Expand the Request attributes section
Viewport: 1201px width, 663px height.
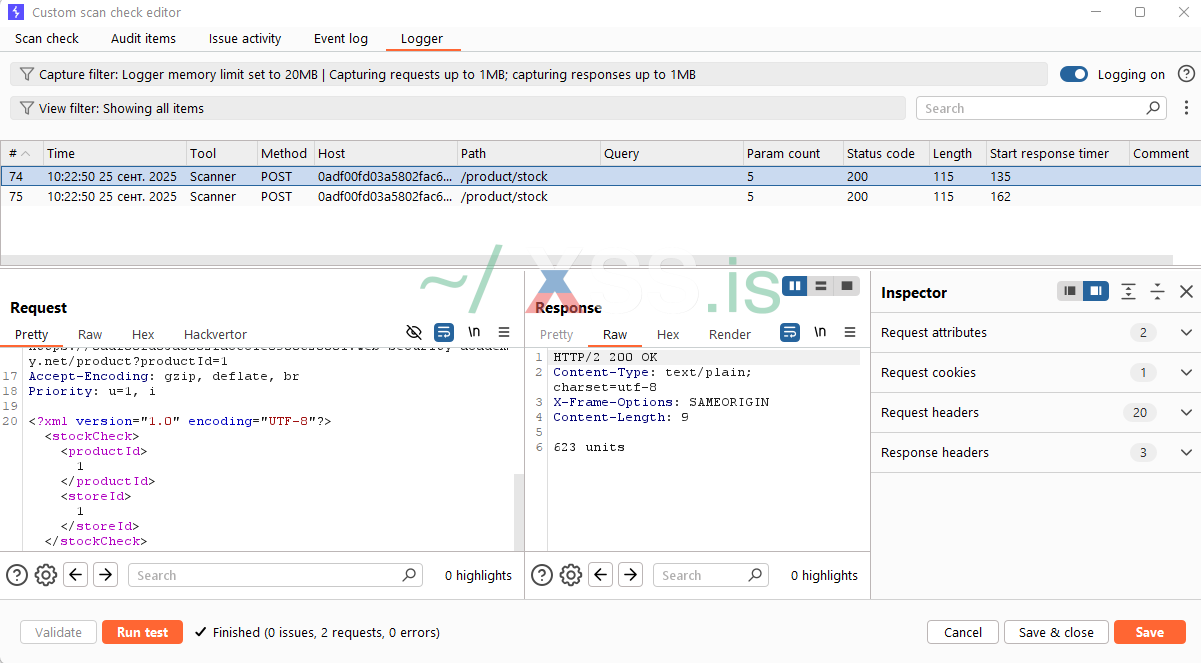(x=1186, y=332)
